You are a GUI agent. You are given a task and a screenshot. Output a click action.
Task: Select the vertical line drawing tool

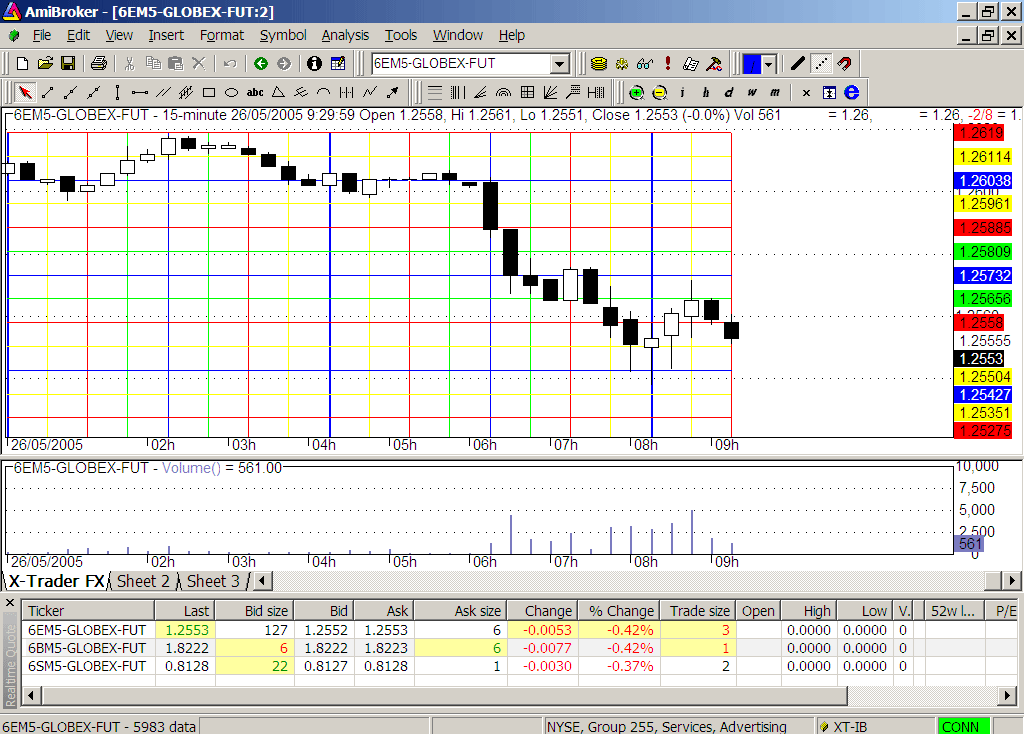tap(118, 92)
